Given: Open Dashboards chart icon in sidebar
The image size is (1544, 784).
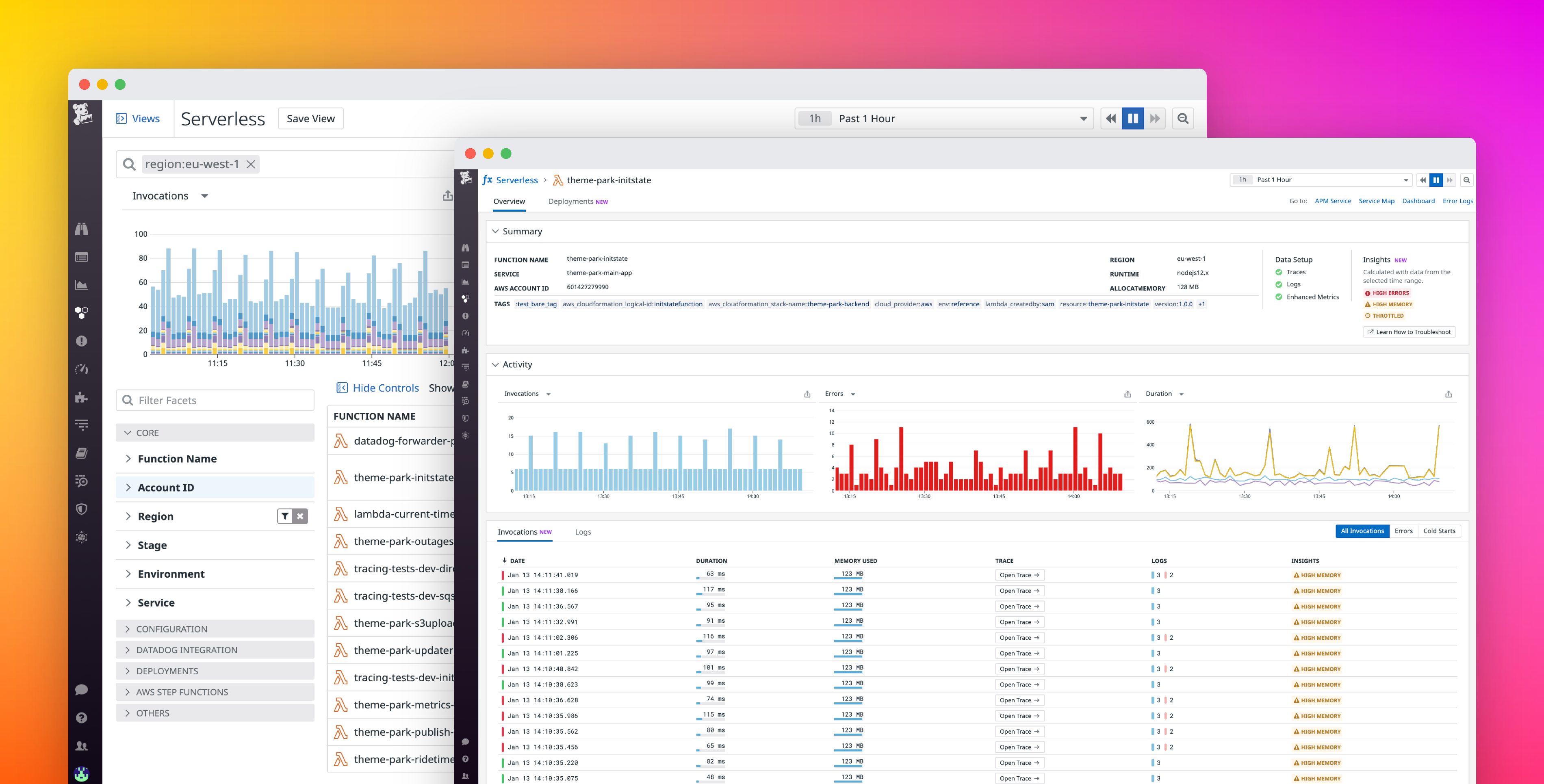Looking at the screenshot, I should point(82,285).
